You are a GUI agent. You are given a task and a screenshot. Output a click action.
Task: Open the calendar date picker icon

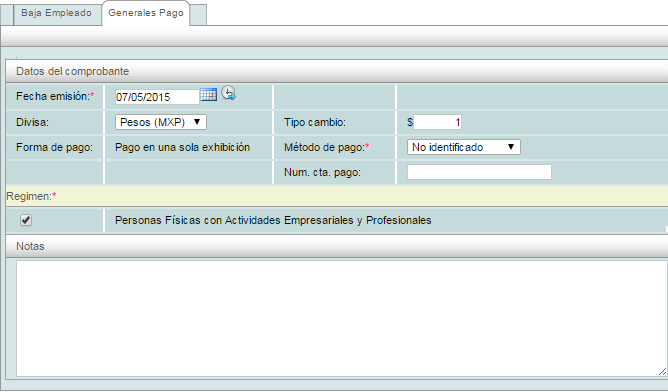pos(208,94)
